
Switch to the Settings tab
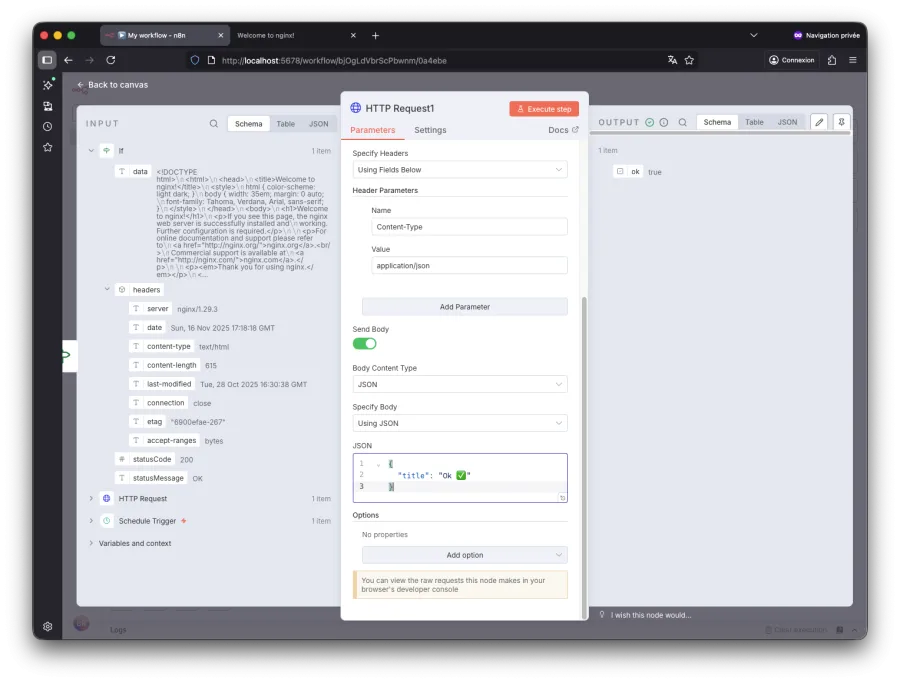(430, 130)
